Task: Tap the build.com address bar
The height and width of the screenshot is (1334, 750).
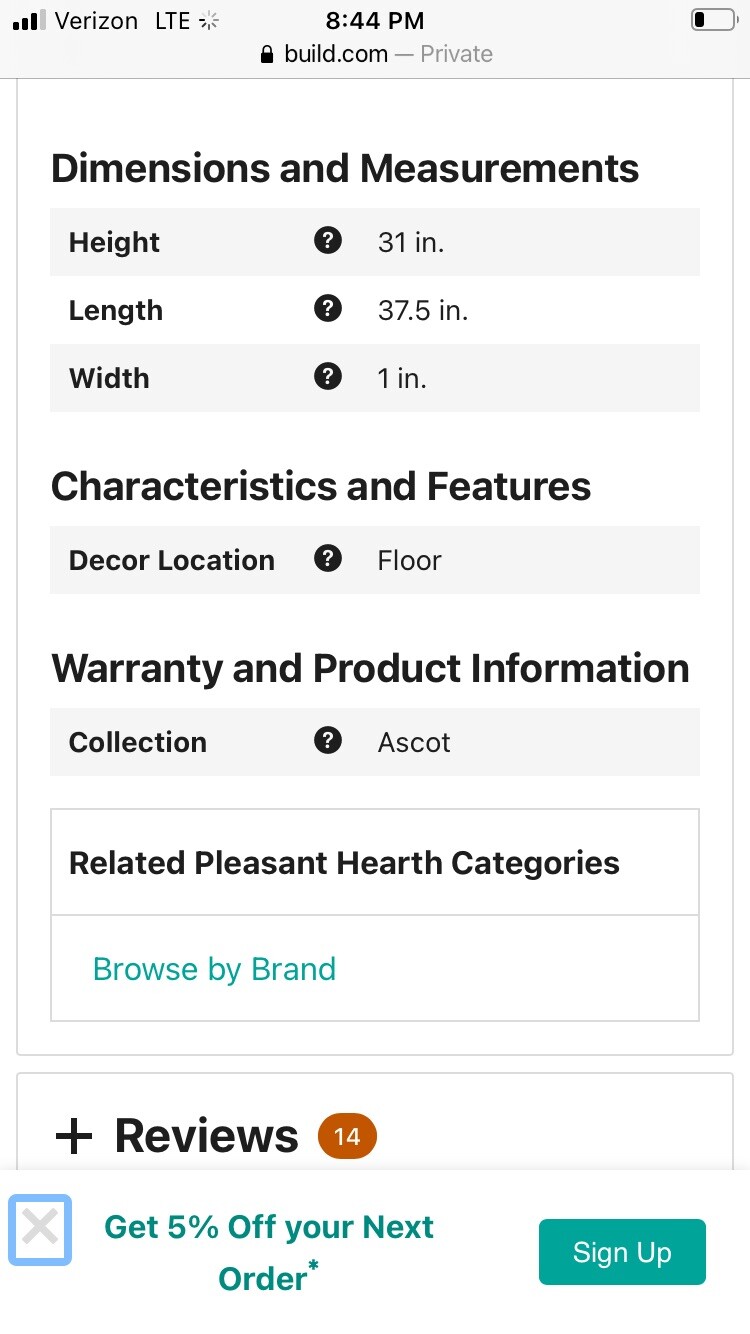Action: tap(376, 54)
